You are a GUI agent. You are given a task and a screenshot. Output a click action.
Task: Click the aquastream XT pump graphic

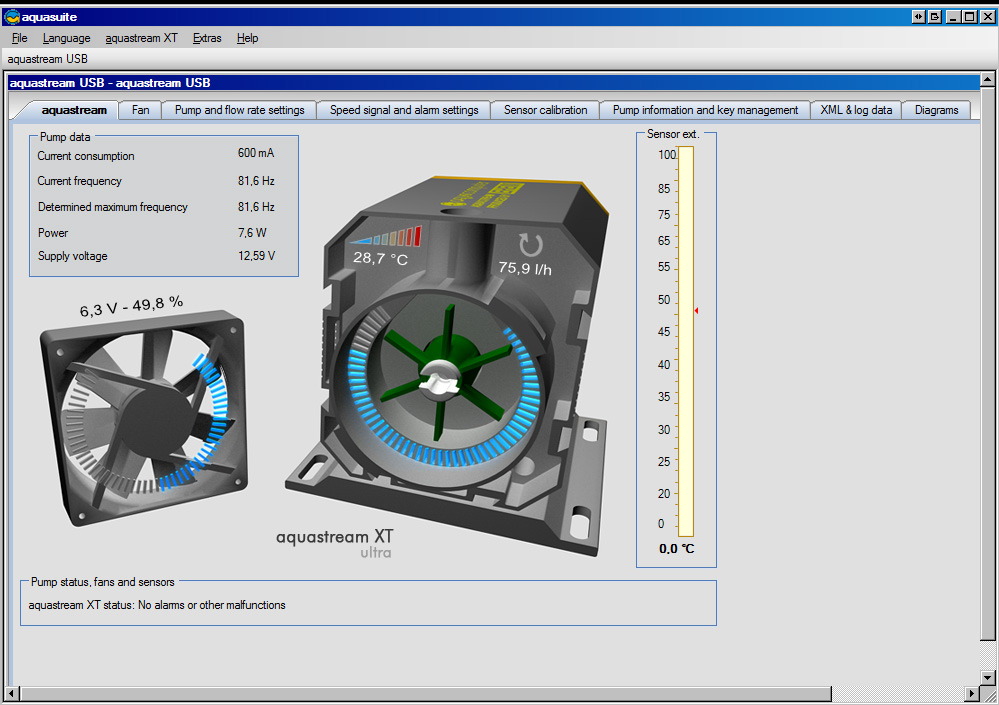(x=449, y=366)
